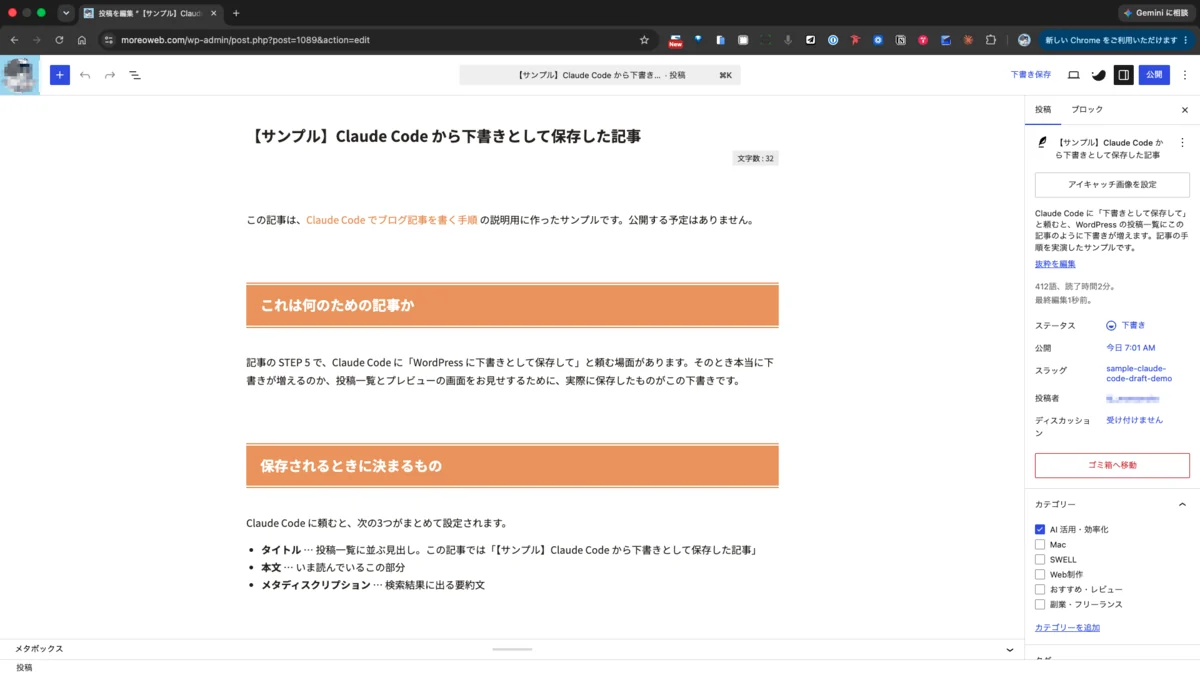The image size is (1200, 675).
Task: Check the Mac category
Action: point(1040,545)
